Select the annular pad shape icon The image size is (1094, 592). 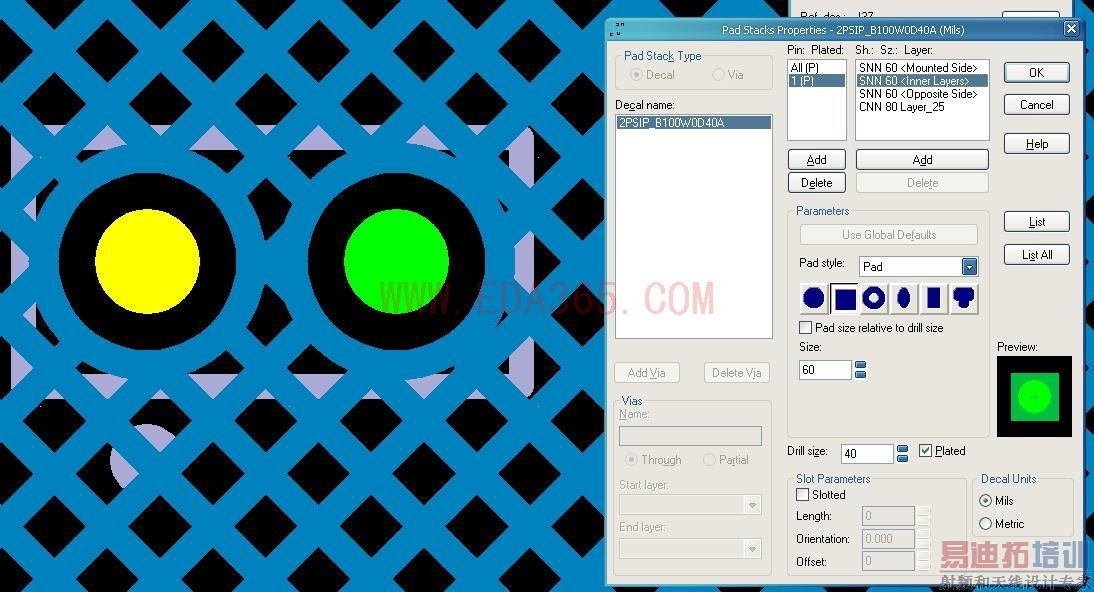click(874, 298)
